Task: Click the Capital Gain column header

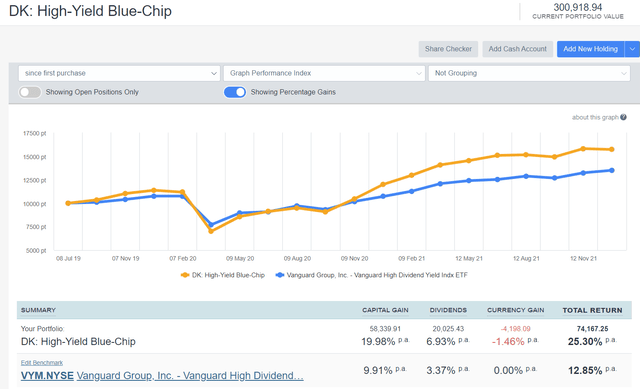Action: [x=385, y=310]
